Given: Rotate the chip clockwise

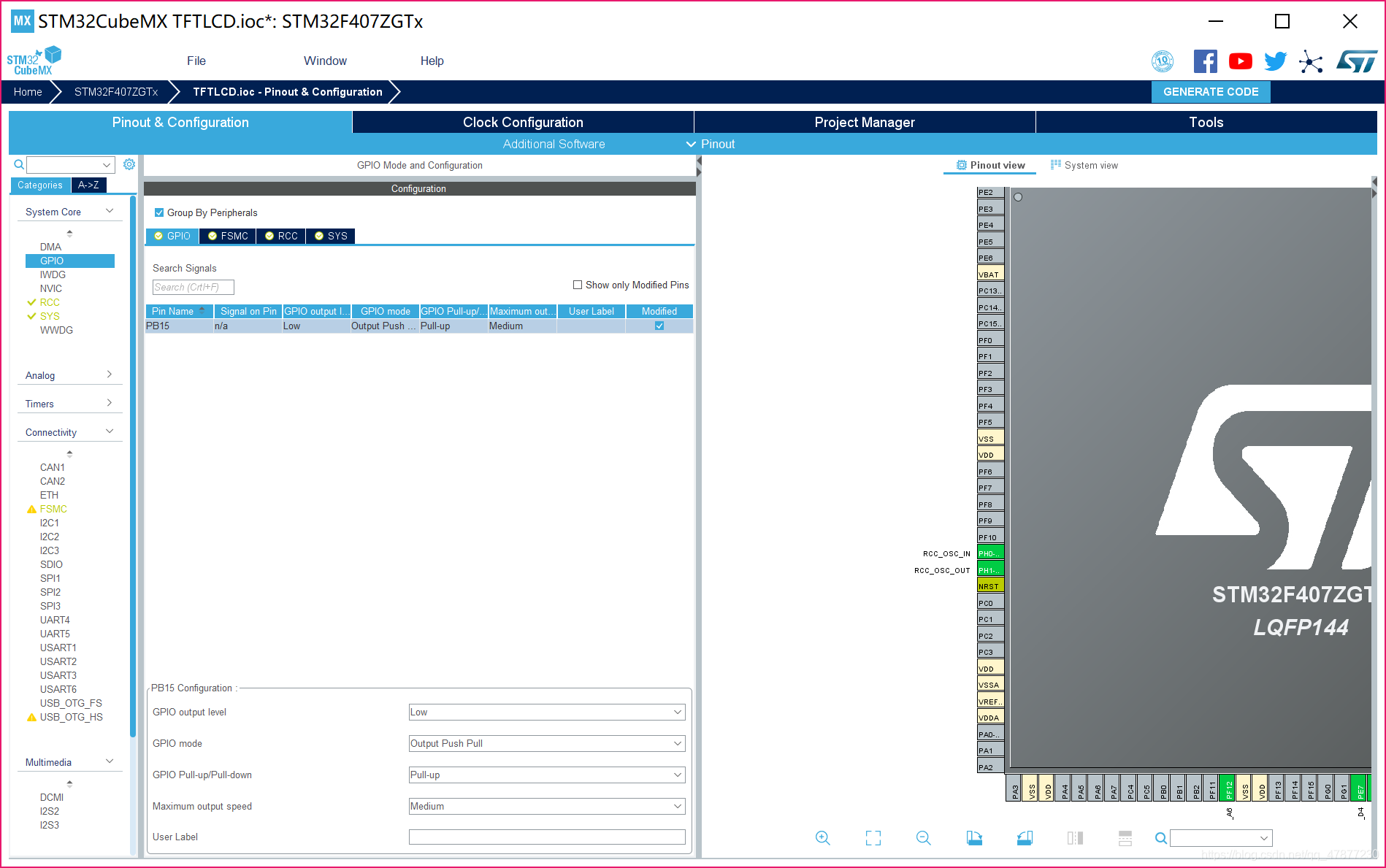Looking at the screenshot, I should click(974, 838).
